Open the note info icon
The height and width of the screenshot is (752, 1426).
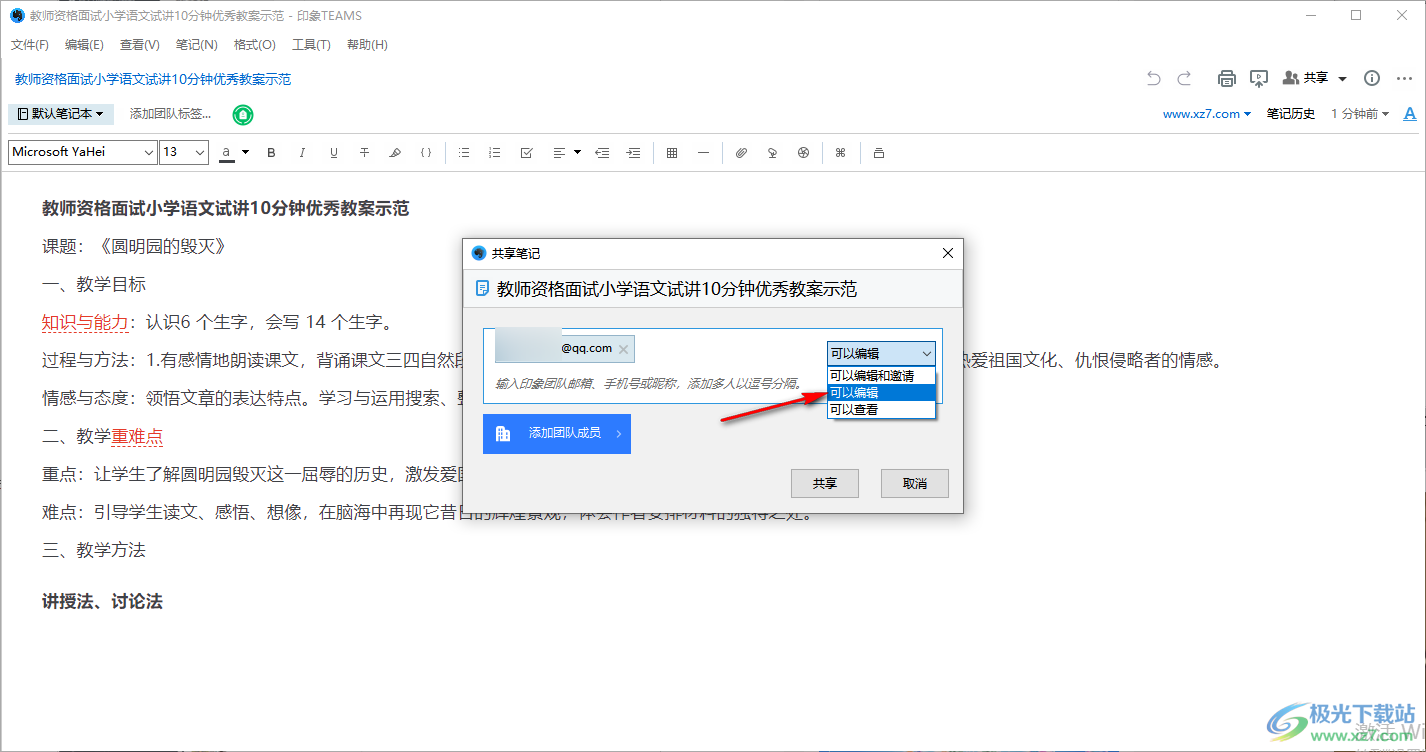tap(1372, 78)
